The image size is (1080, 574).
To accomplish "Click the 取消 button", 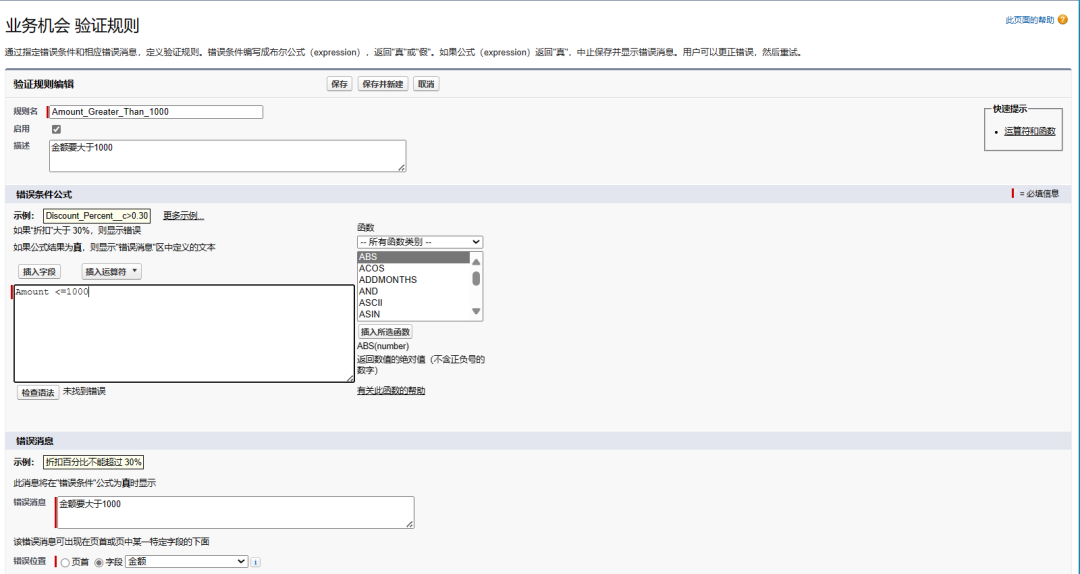I will 426,84.
